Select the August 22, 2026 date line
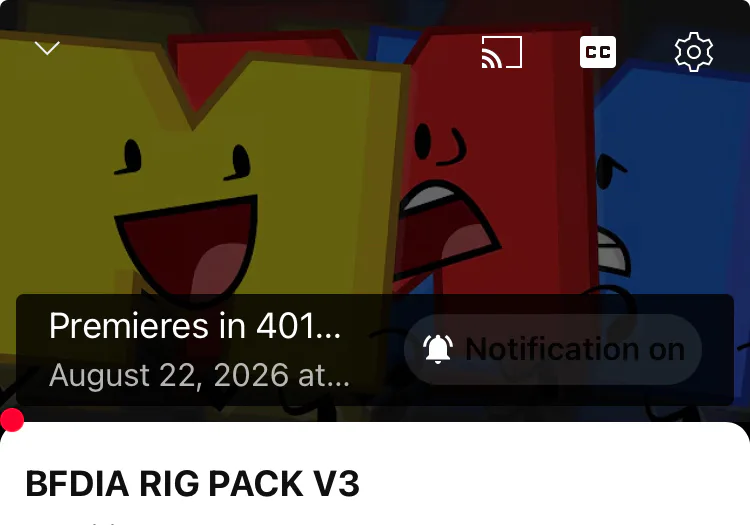This screenshot has width=750, height=525. point(199,375)
